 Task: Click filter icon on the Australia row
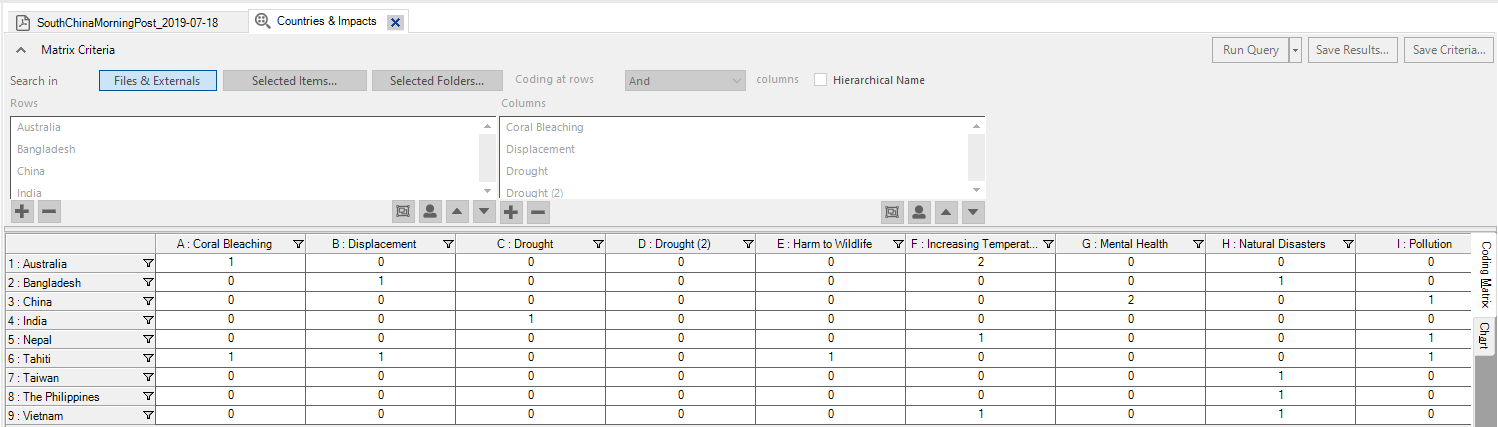(x=148, y=264)
